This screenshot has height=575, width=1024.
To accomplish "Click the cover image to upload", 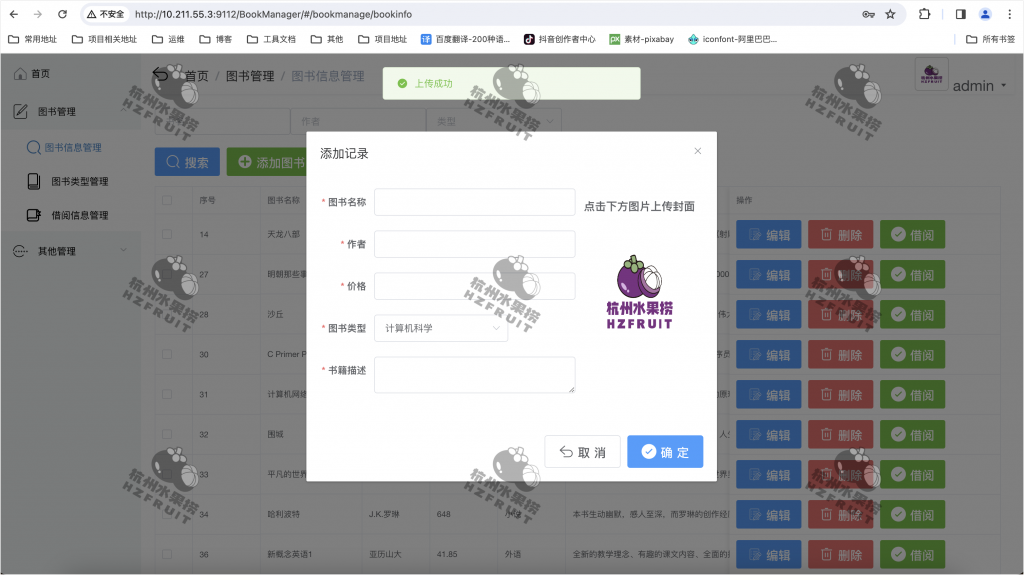I will click(639, 292).
